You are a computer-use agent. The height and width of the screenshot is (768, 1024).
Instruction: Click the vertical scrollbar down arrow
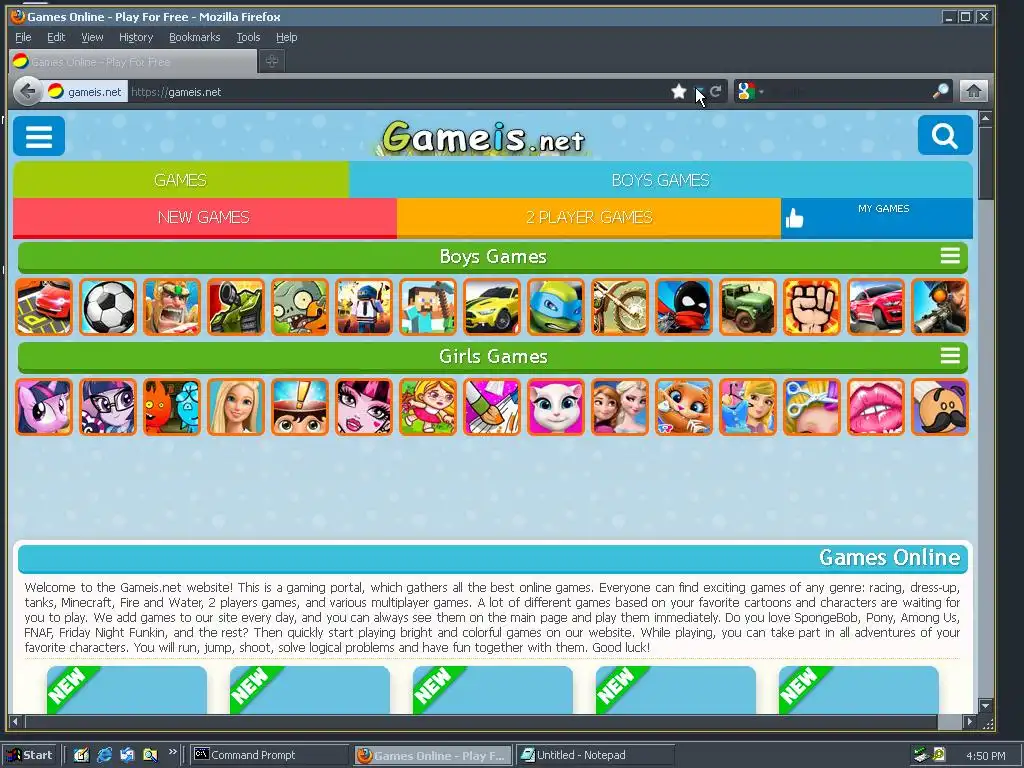[x=985, y=706]
